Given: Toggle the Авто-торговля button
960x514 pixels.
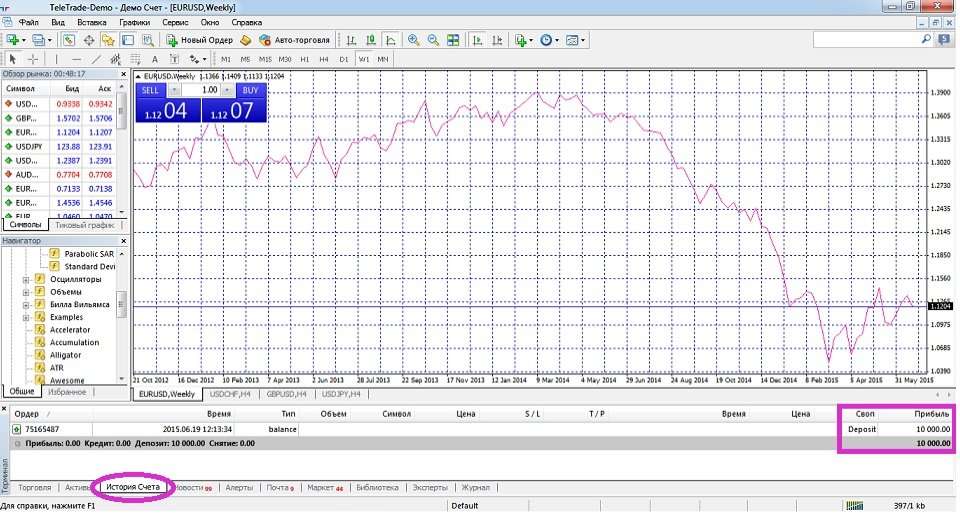Looking at the screenshot, I should click(294, 40).
